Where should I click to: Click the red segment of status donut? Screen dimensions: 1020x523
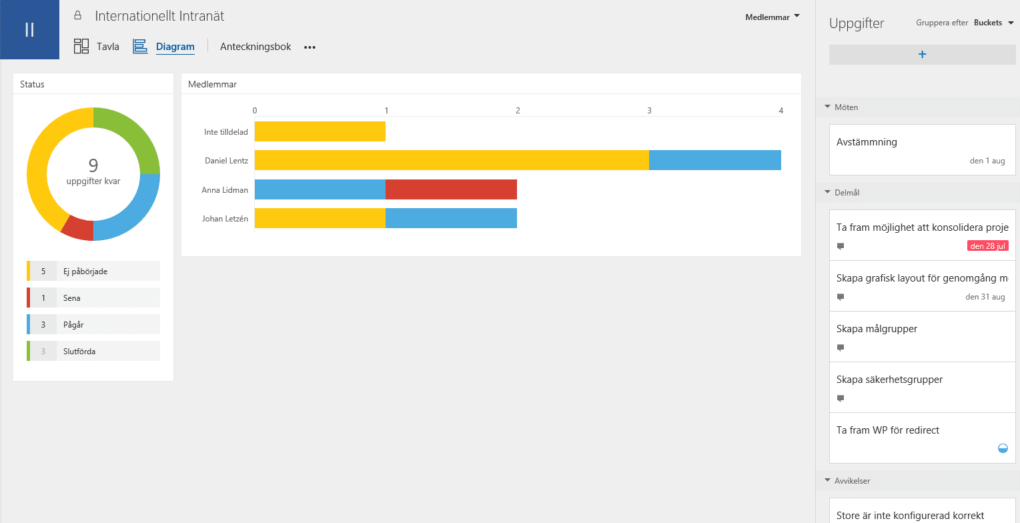tap(79, 228)
